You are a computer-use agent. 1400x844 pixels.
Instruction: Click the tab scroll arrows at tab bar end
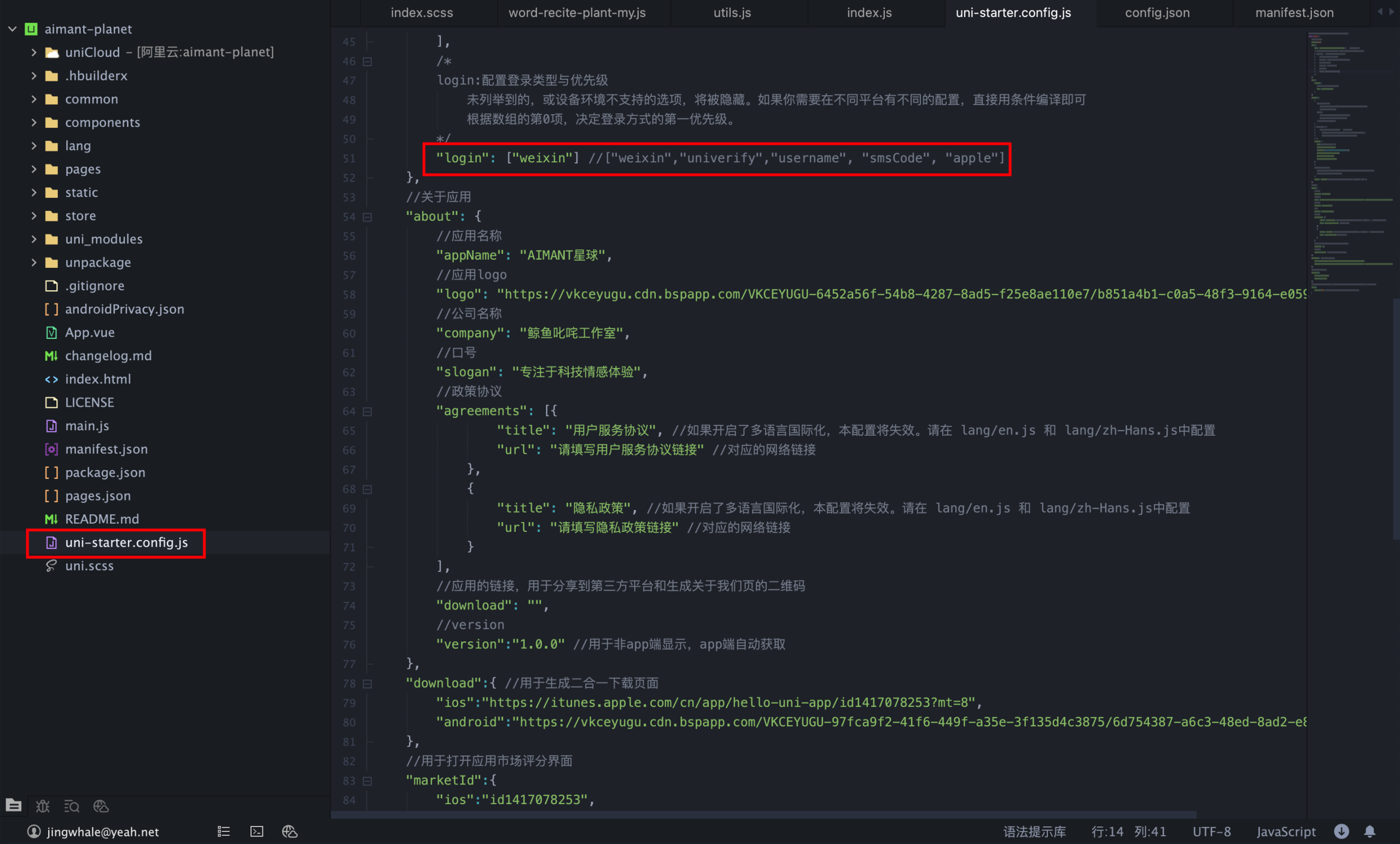click(x=1386, y=11)
